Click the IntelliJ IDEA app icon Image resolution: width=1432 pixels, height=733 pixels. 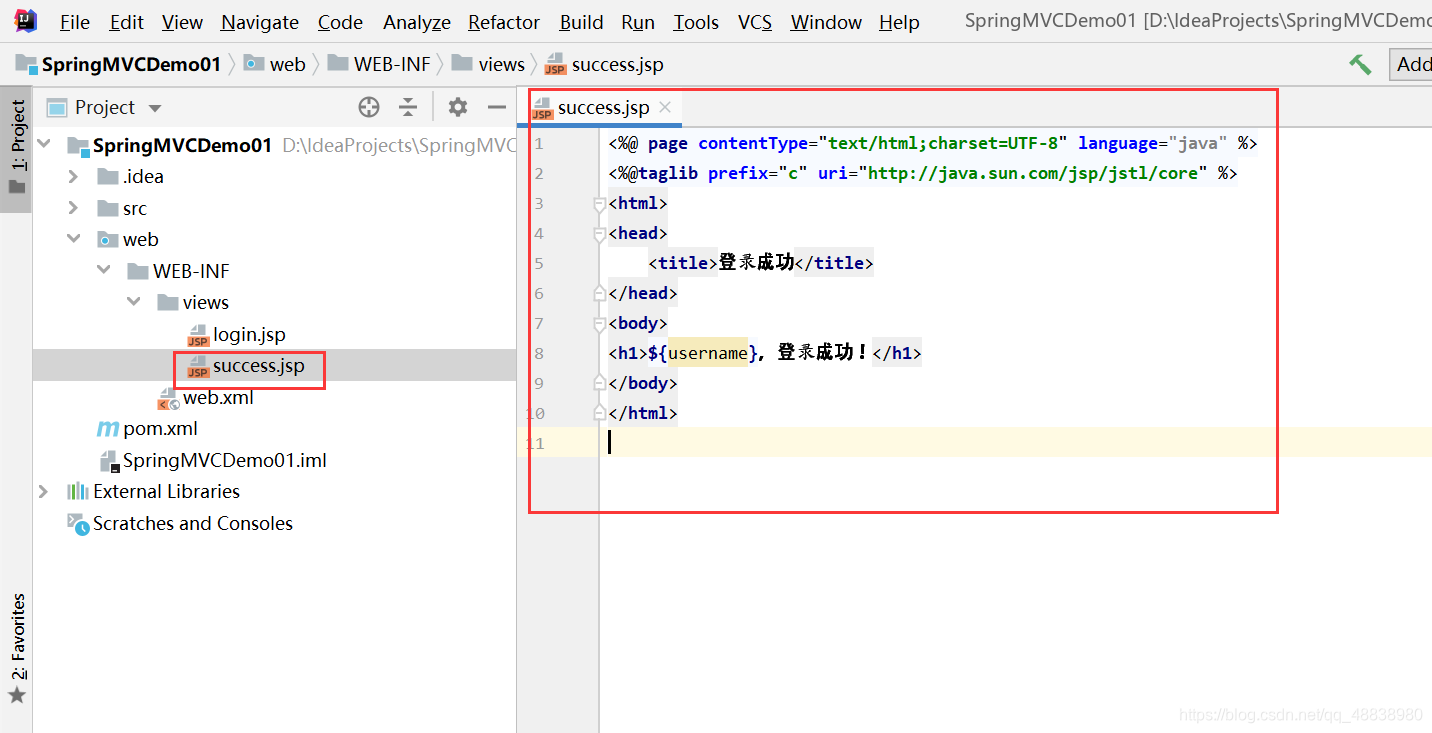coord(26,21)
